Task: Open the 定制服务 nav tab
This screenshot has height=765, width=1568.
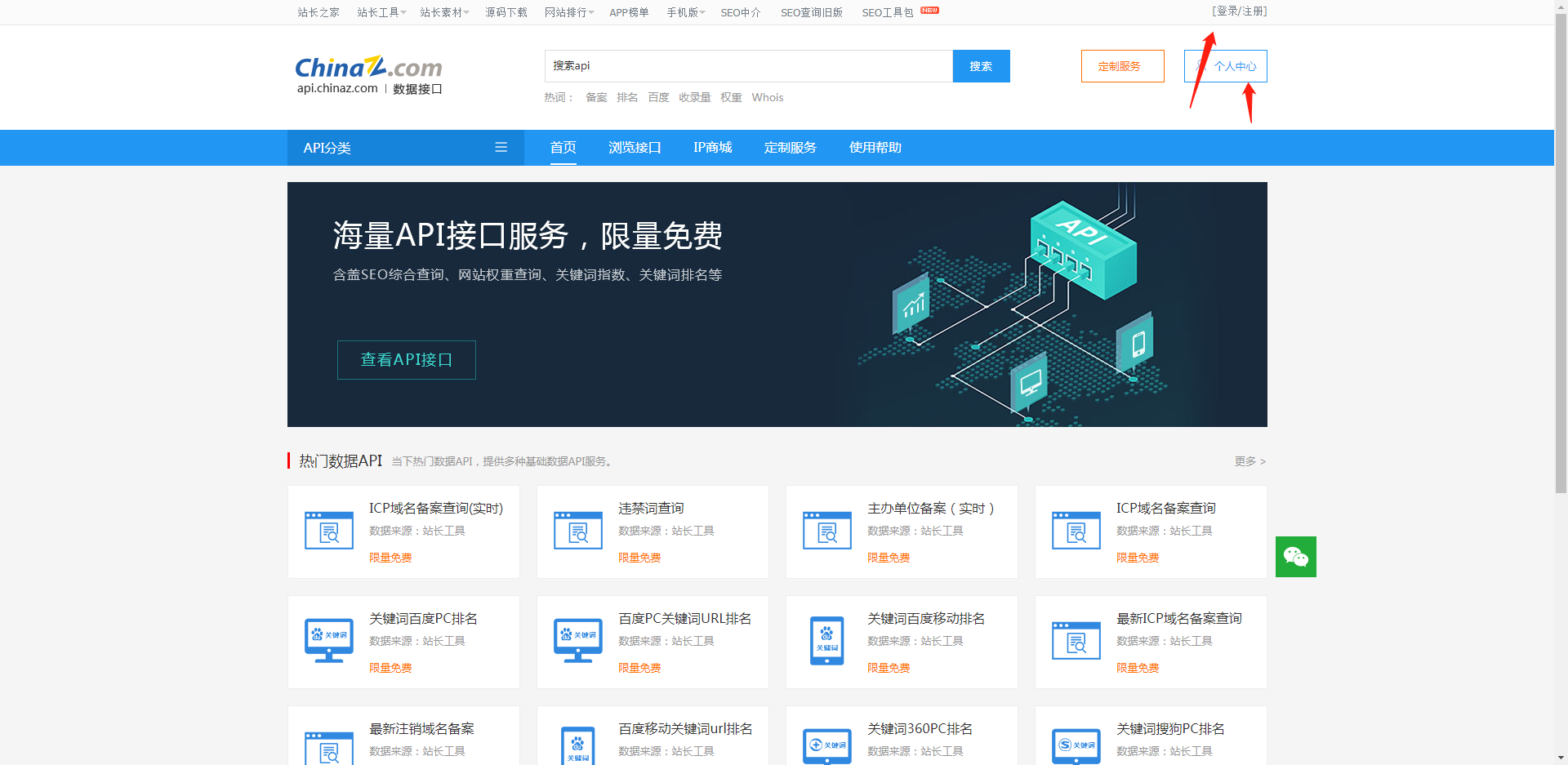Action: pyautogui.click(x=791, y=148)
